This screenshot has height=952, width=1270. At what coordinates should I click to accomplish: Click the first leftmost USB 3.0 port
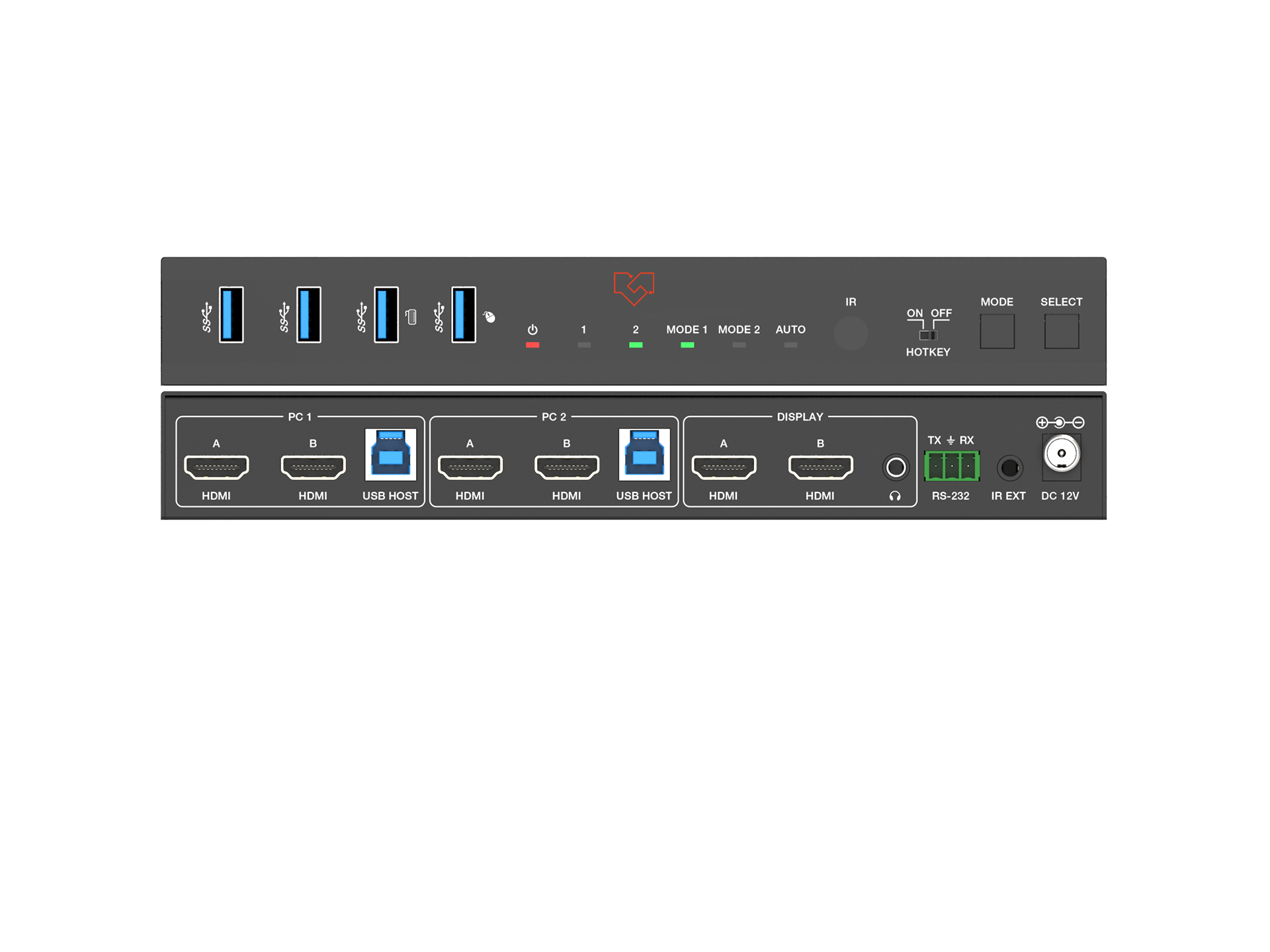(231, 315)
